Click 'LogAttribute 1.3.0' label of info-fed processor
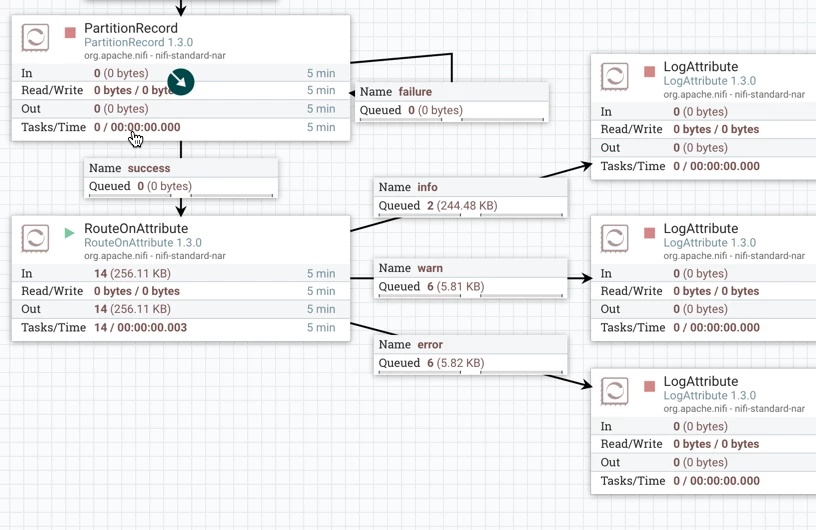Viewport: 816px width, 530px height. point(710,81)
